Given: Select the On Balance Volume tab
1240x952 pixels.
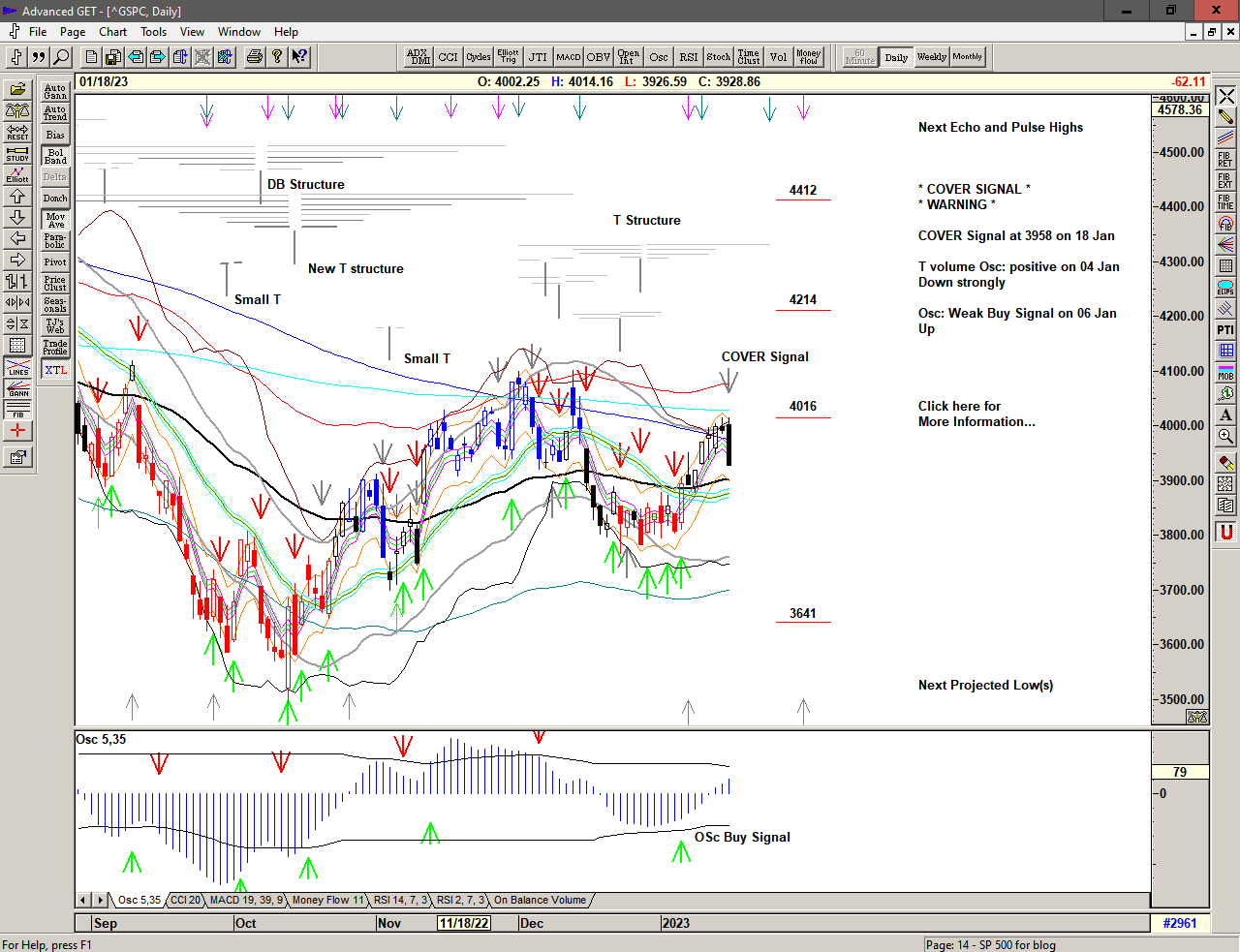Looking at the screenshot, I should 540,901.
